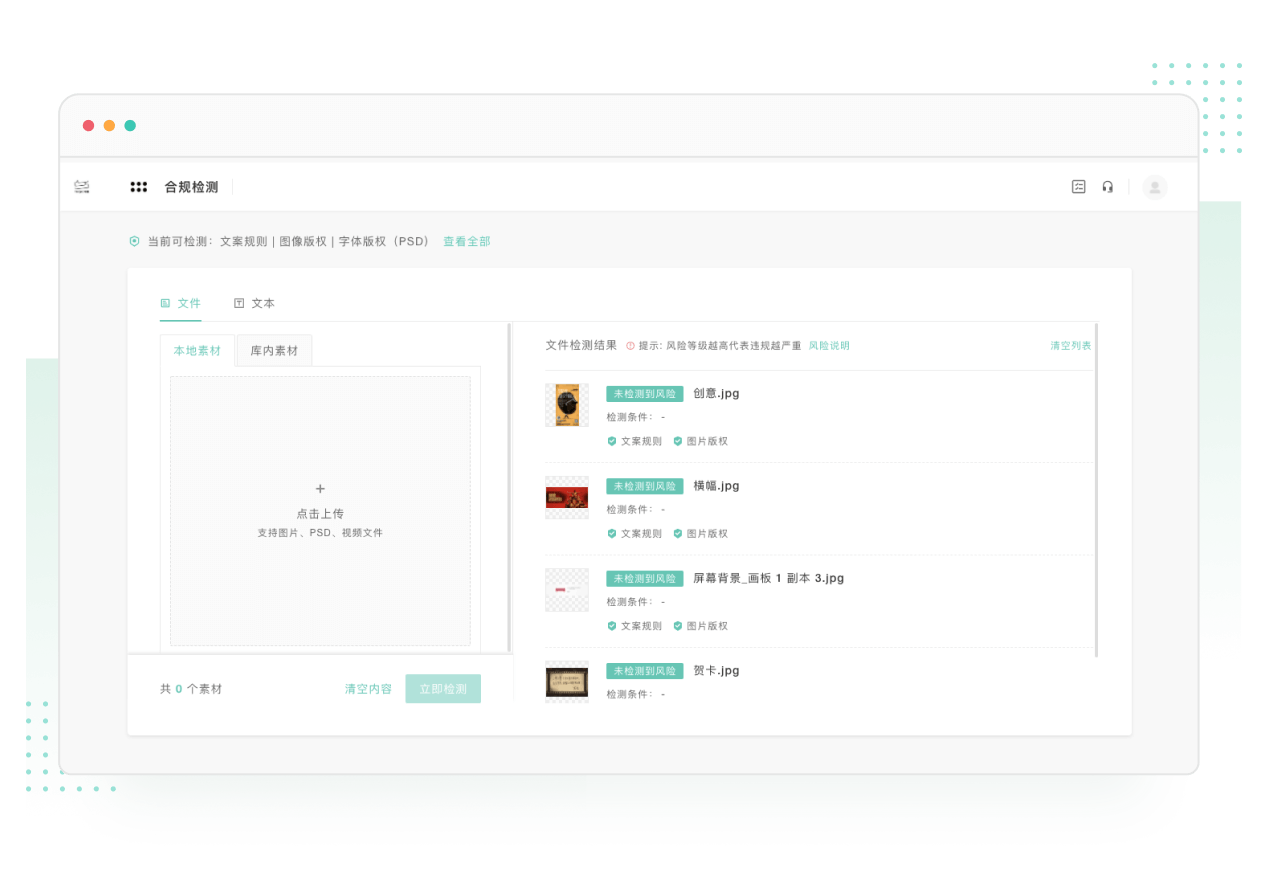The image size is (1280, 880).
Task: Click the 文件检测结果 heading
Action: (x=581, y=345)
